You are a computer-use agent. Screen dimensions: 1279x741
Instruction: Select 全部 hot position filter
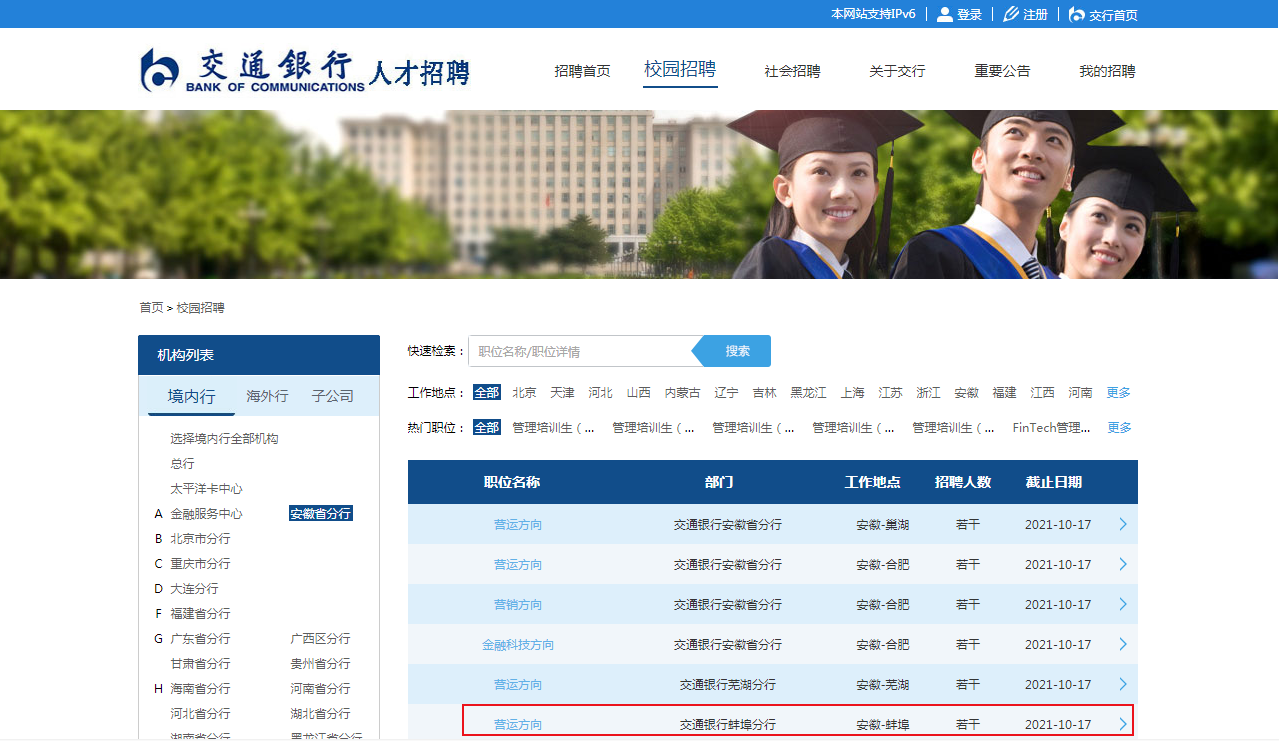(486, 428)
